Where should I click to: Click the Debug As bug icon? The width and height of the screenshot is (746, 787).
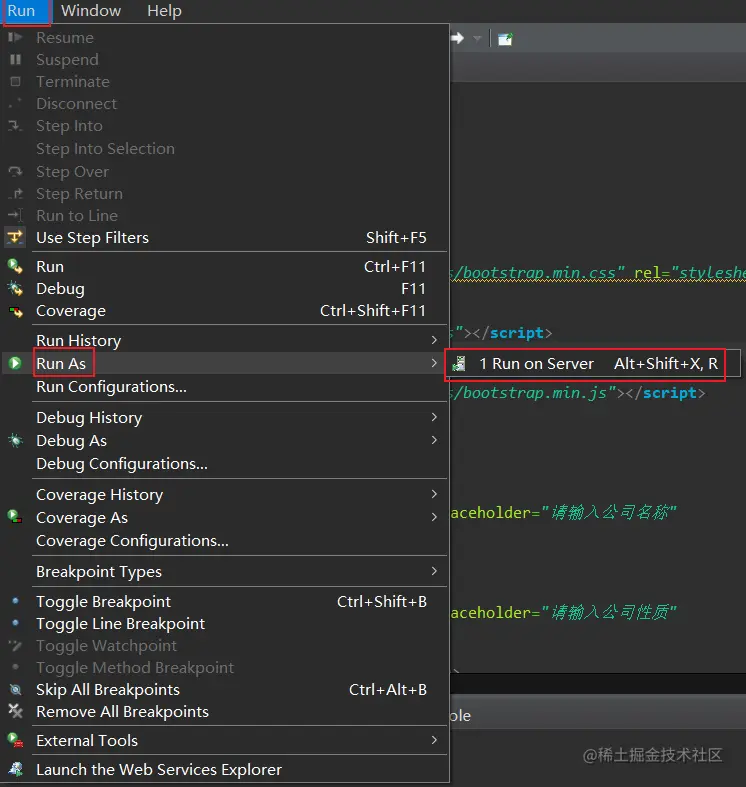(16, 441)
